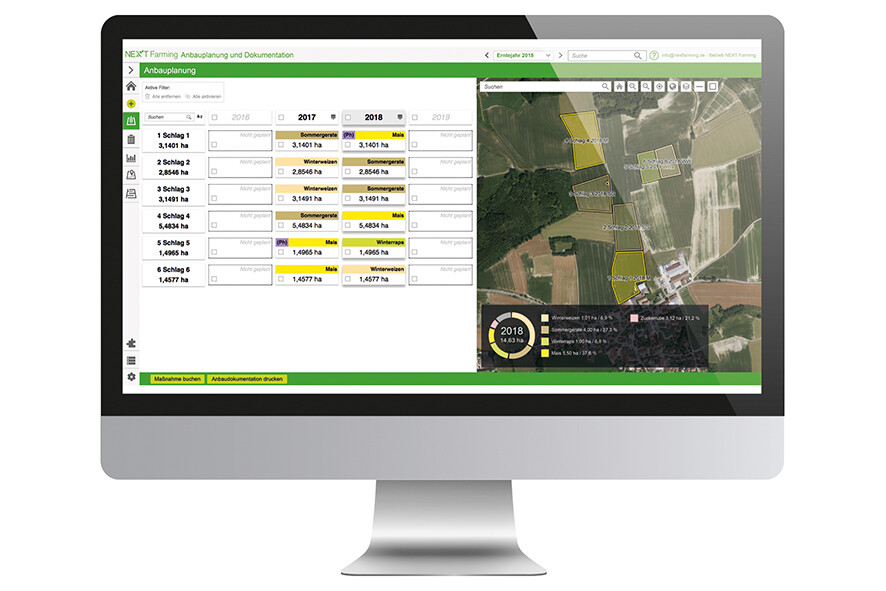Click the 2016 year column header

coord(240,117)
